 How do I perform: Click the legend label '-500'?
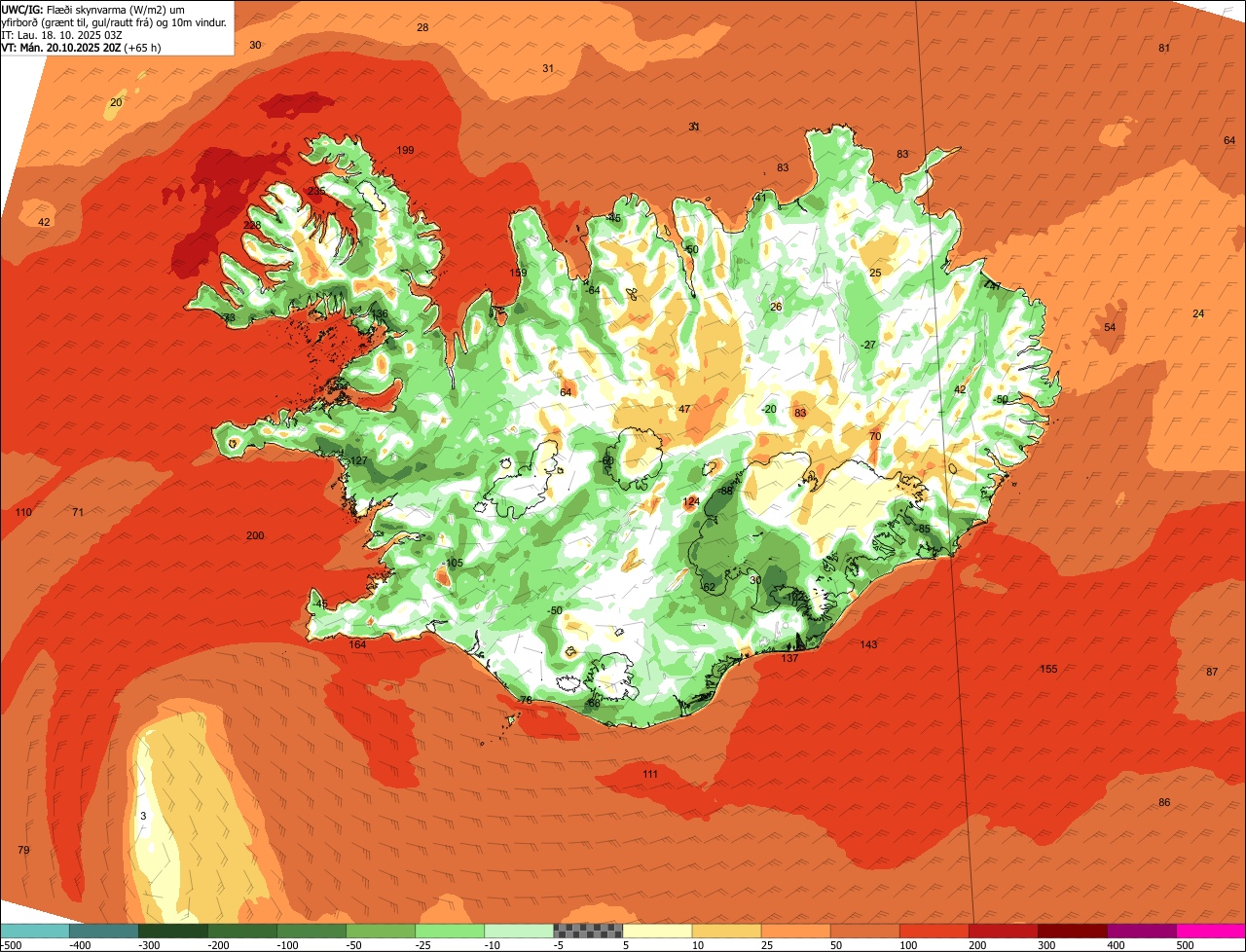point(11,944)
